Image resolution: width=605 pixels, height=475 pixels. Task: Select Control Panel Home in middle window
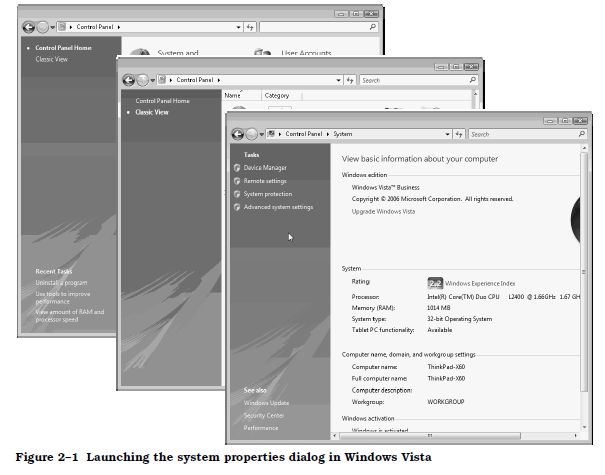point(162,101)
